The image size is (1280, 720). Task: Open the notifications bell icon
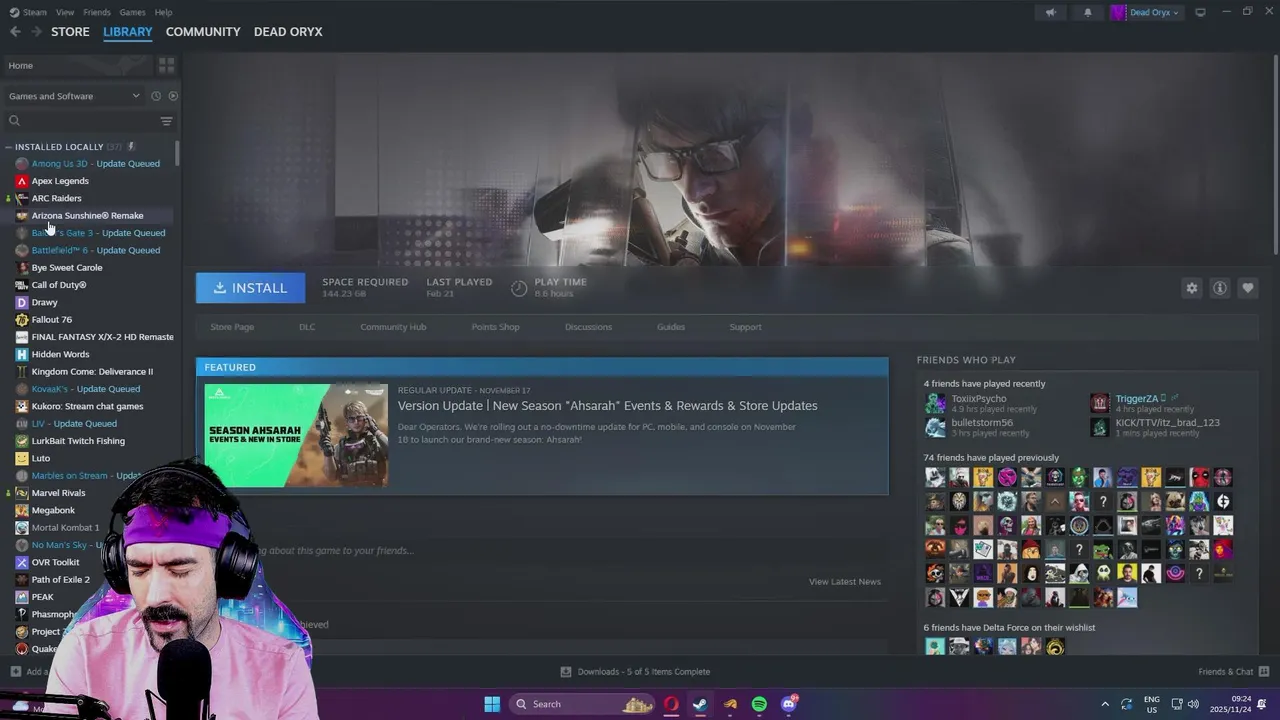click(1088, 12)
